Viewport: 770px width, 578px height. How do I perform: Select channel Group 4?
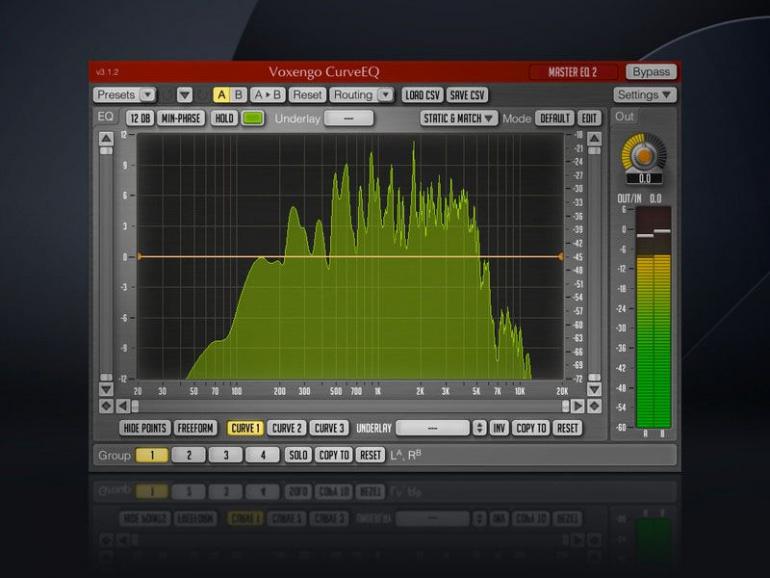pyautogui.click(x=263, y=455)
